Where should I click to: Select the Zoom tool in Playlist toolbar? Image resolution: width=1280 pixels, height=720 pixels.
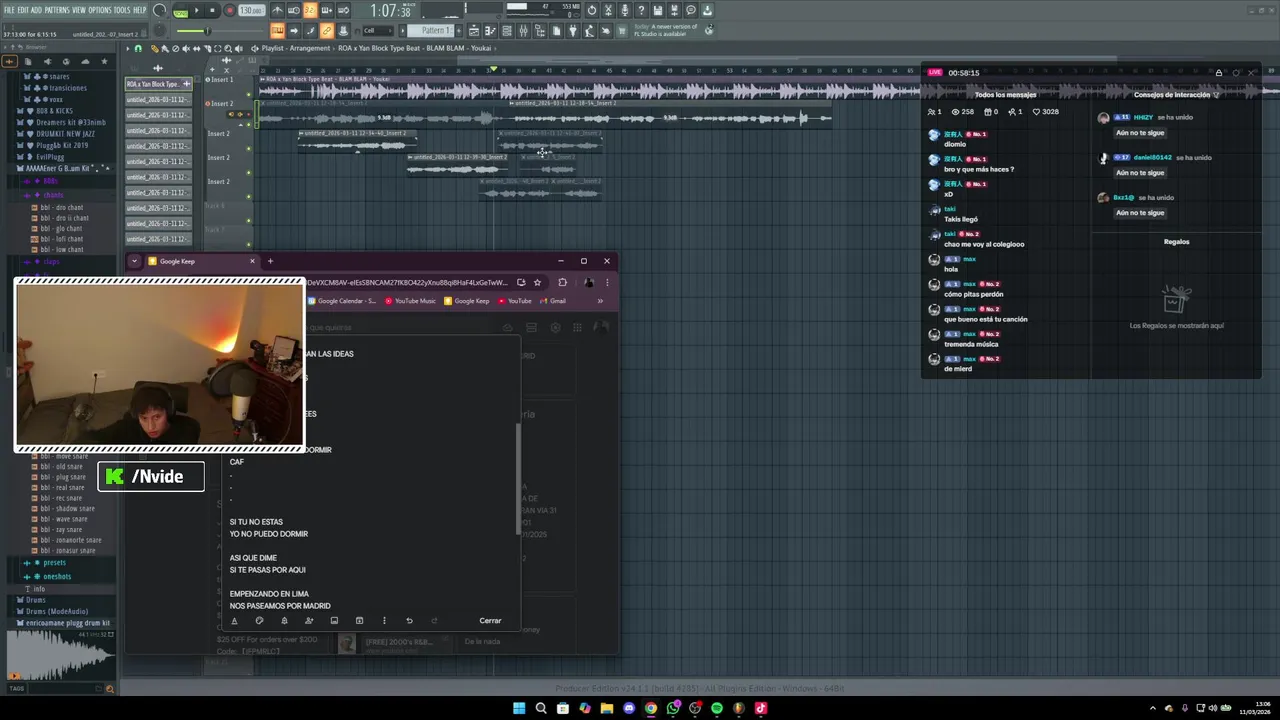(228, 48)
